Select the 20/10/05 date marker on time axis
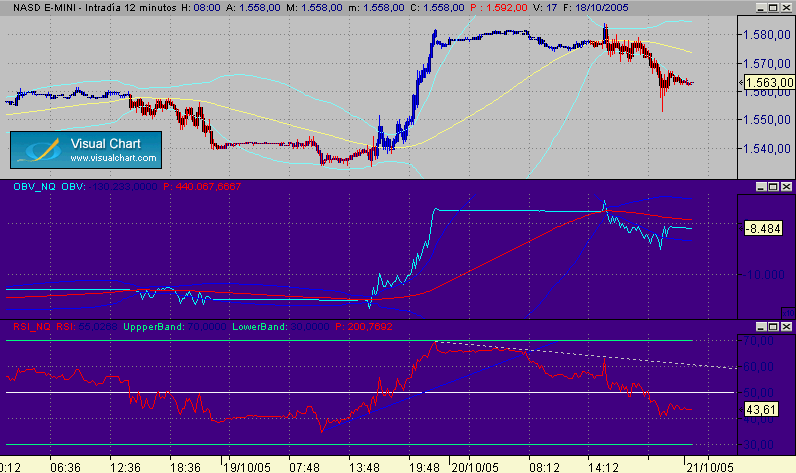This screenshot has width=796, height=473. 475,467
